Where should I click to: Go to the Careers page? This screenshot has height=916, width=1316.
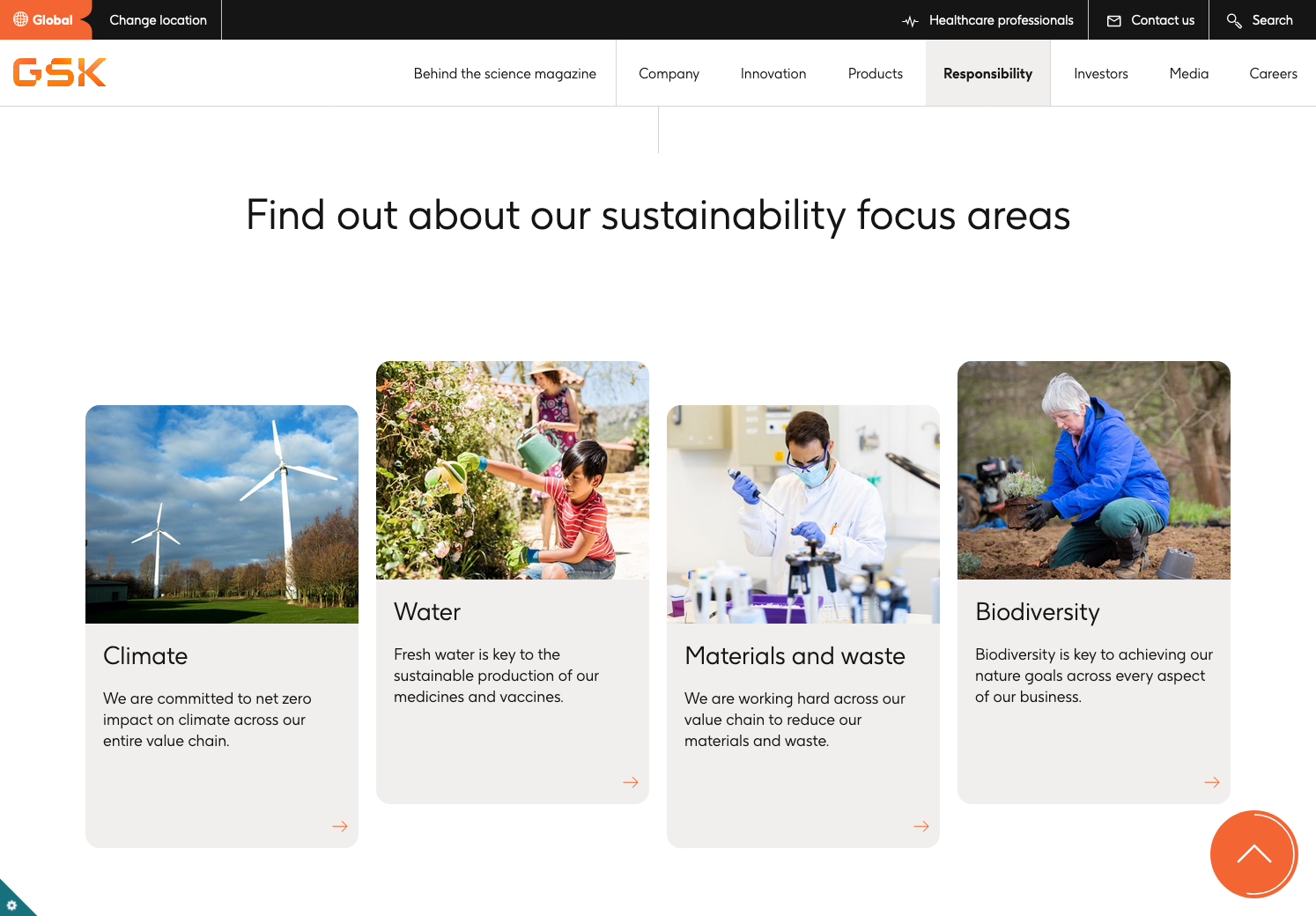(x=1273, y=74)
